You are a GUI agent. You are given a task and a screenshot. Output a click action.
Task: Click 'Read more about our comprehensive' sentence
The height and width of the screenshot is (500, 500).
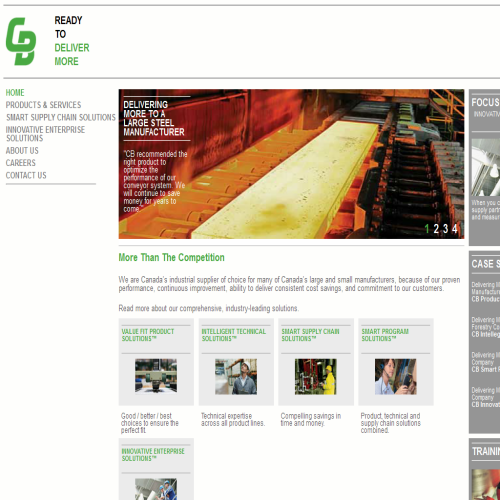pyautogui.click(x=209, y=308)
